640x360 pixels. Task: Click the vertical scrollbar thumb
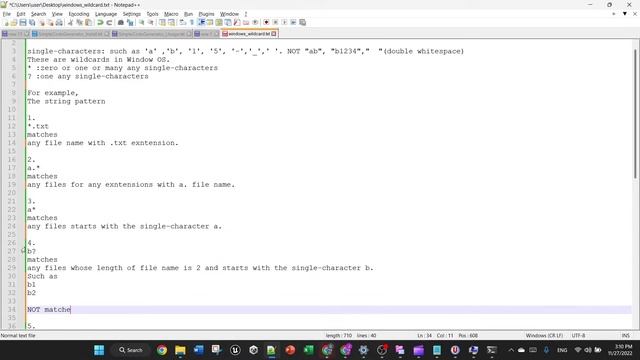coord(635,113)
